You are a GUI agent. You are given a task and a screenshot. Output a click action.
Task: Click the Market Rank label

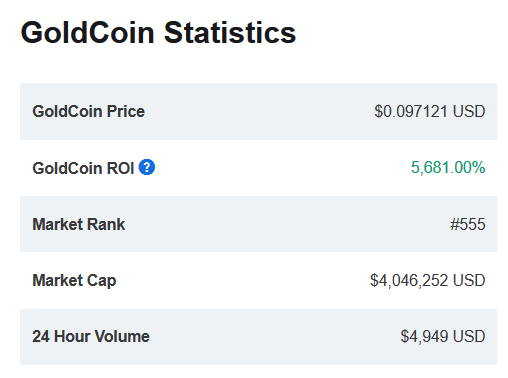point(79,224)
